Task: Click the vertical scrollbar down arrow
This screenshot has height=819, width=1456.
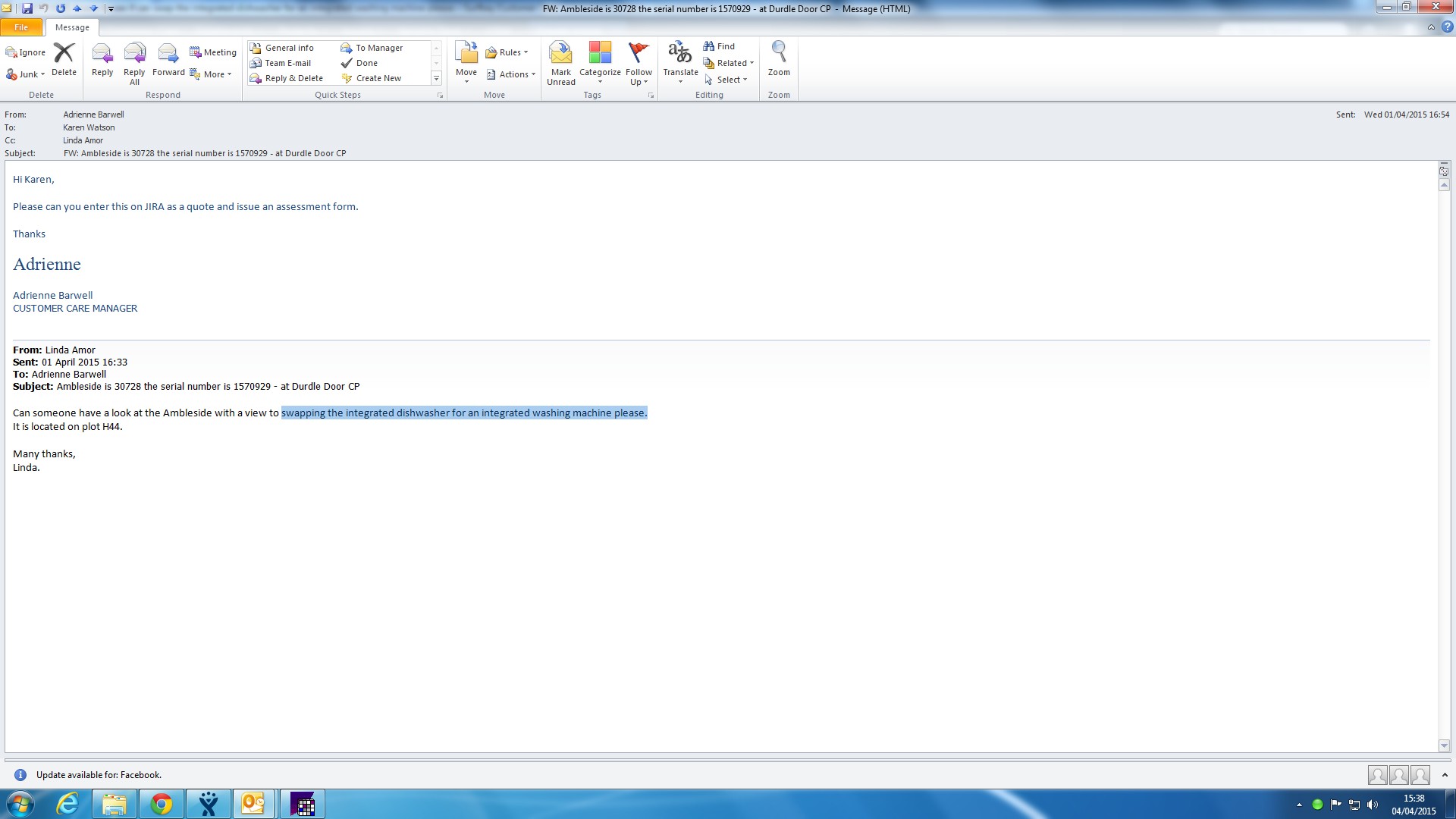Action: [x=1444, y=745]
